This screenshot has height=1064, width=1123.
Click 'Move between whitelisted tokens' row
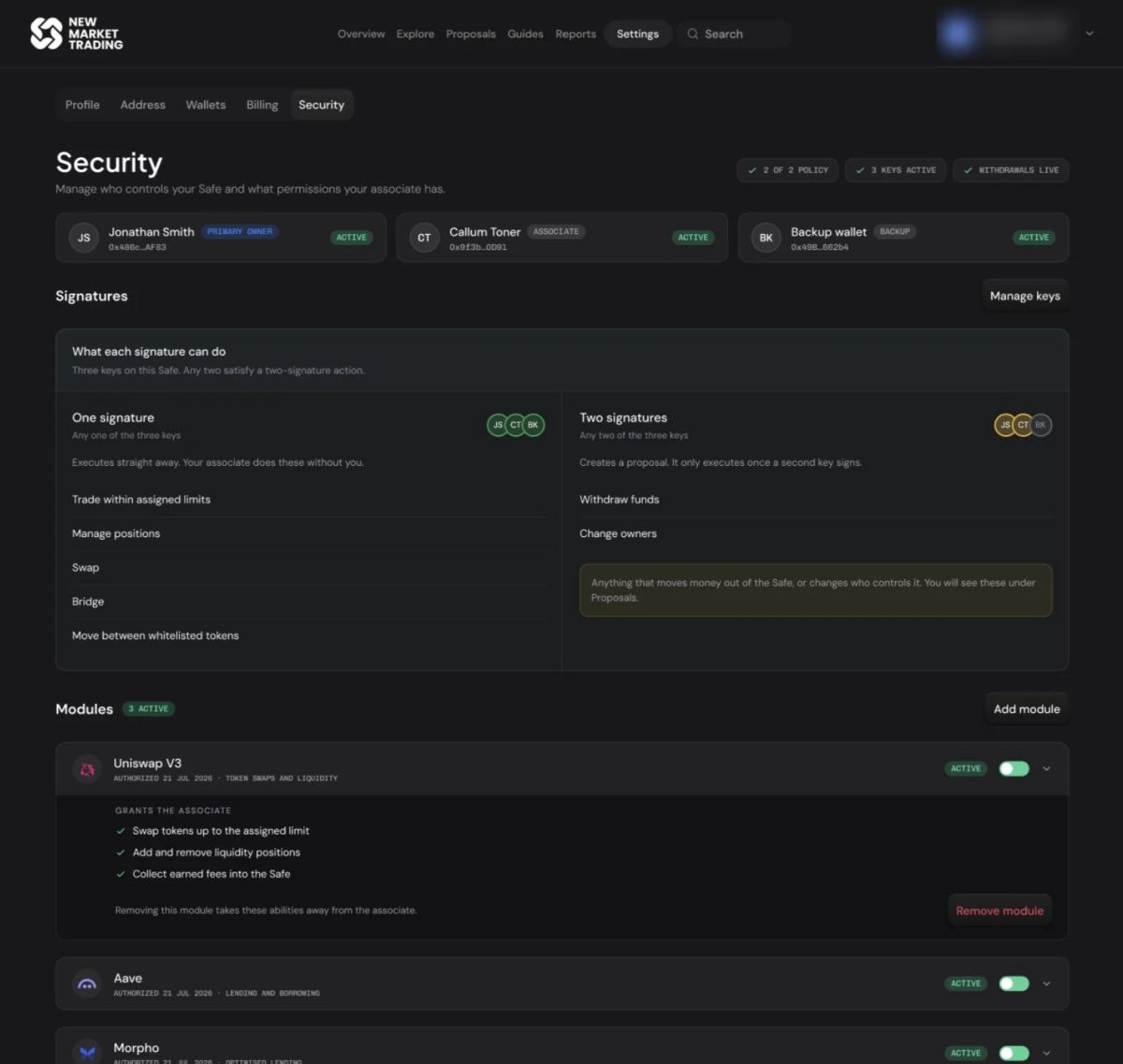[309, 635]
